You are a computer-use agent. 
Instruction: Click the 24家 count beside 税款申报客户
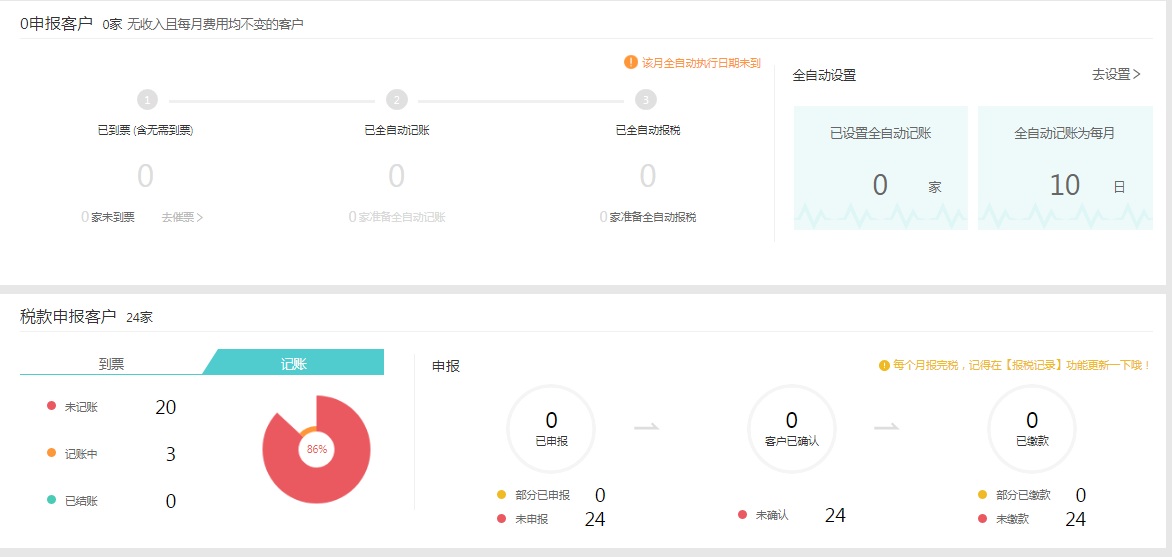(140, 318)
